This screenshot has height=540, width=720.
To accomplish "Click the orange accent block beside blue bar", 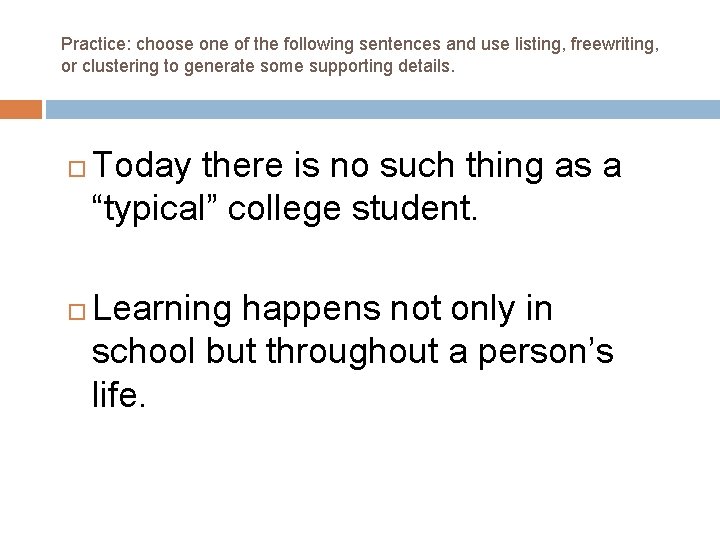I will [21, 109].
